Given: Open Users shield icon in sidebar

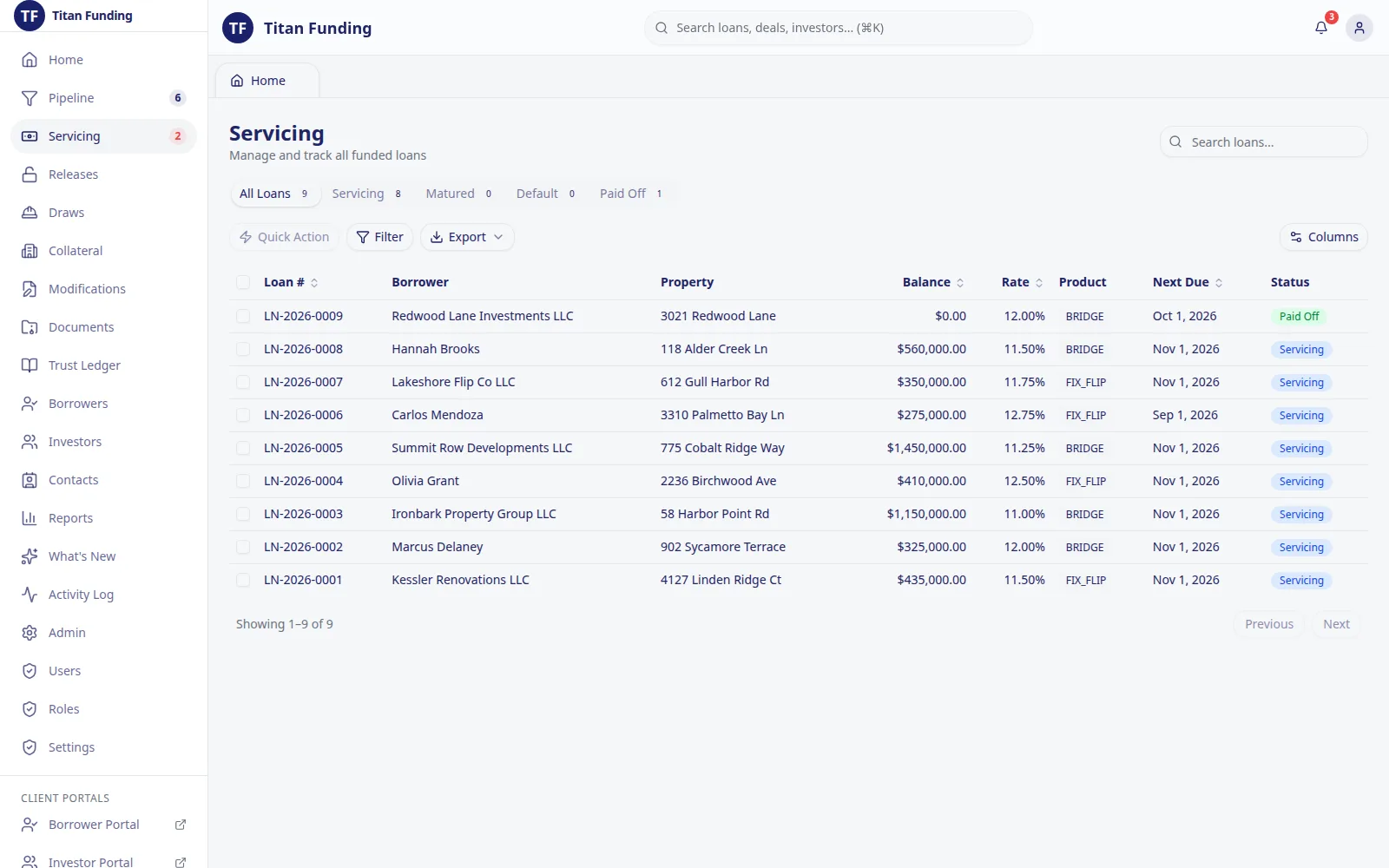Looking at the screenshot, I should point(30,671).
